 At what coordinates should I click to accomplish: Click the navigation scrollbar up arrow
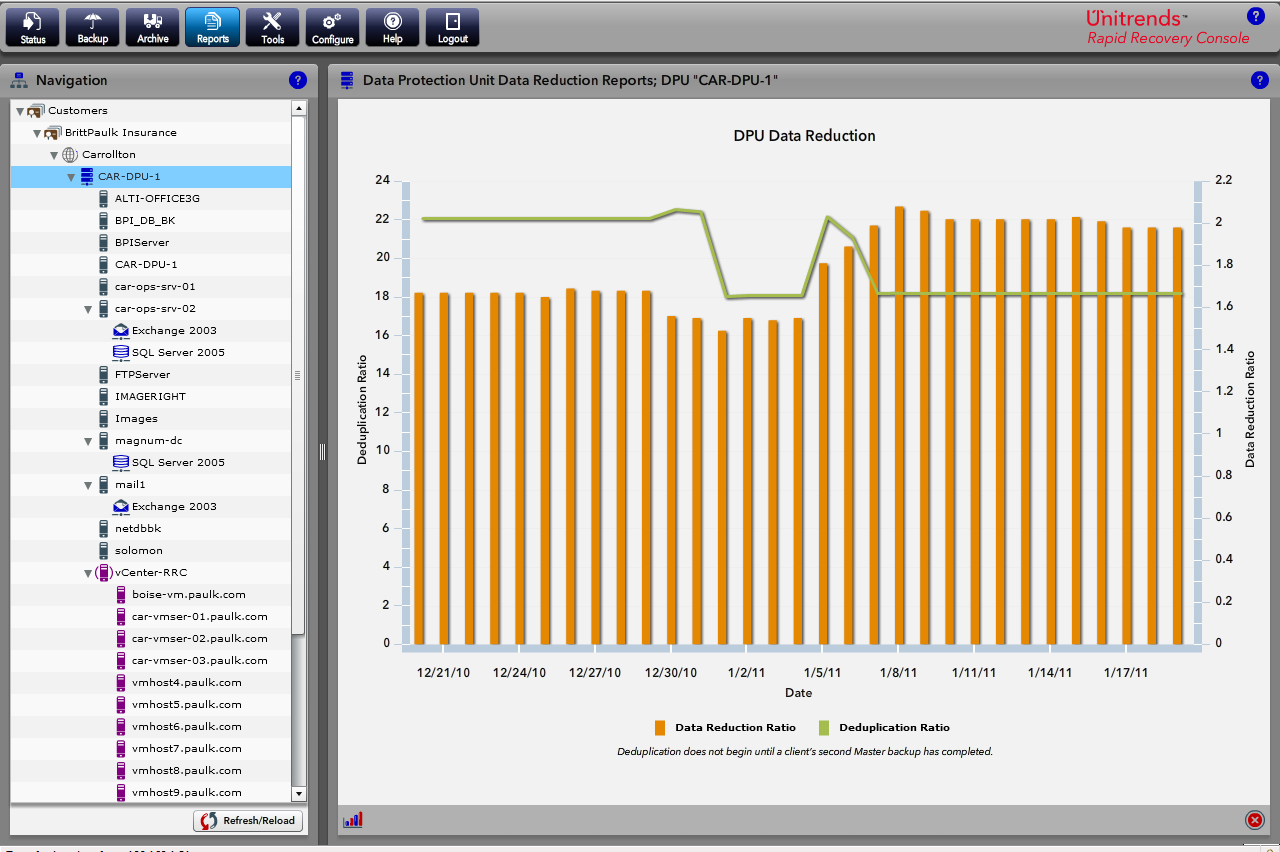point(298,108)
